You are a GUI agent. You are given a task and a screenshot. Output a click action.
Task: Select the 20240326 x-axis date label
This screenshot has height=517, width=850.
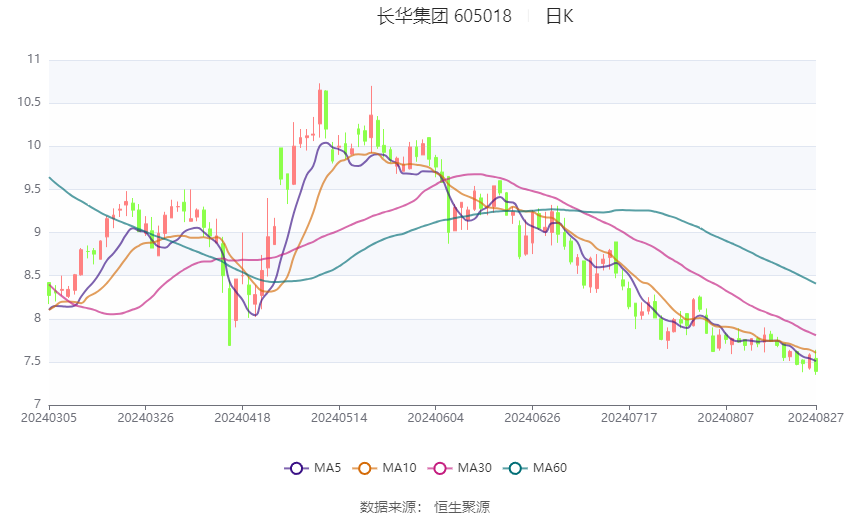145,418
